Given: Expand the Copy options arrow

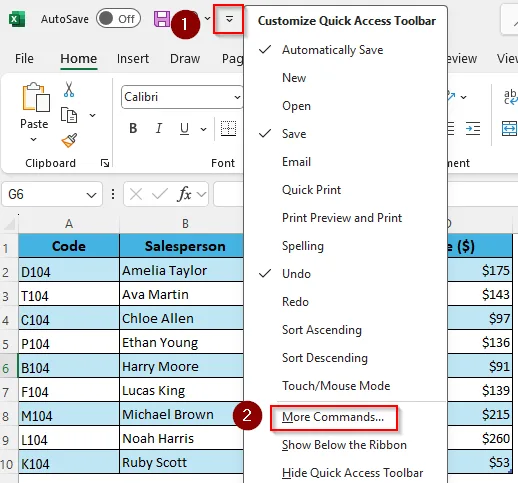Looking at the screenshot, I should point(92,115).
